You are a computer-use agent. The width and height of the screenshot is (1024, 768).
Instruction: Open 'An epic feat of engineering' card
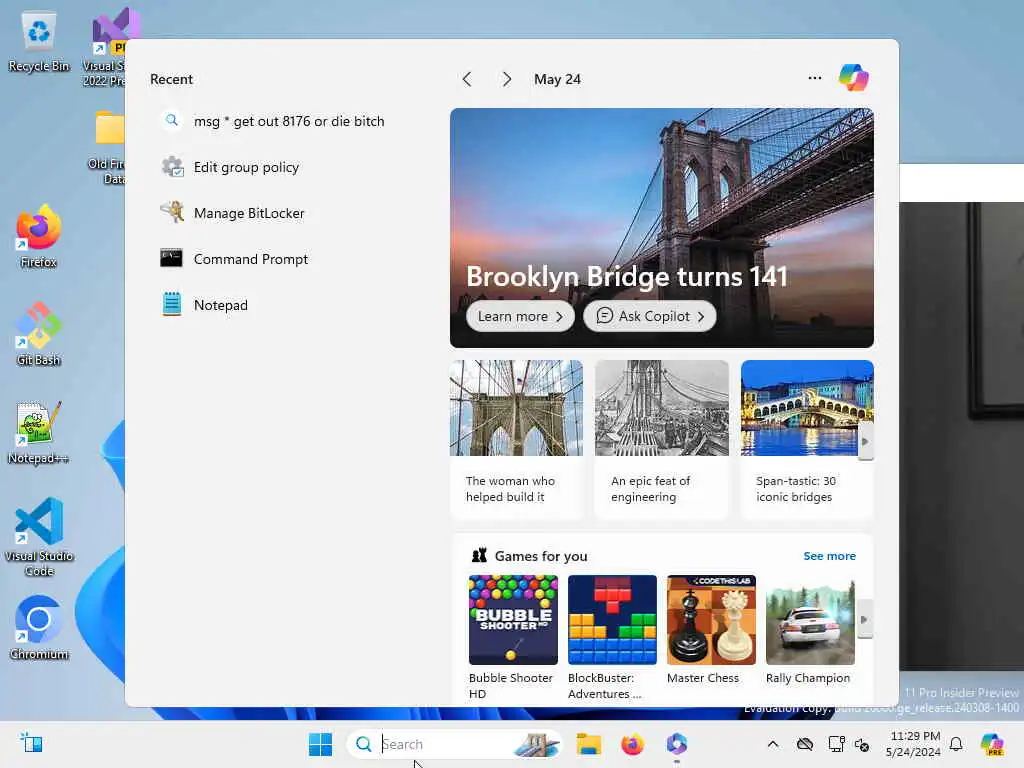[x=662, y=439]
